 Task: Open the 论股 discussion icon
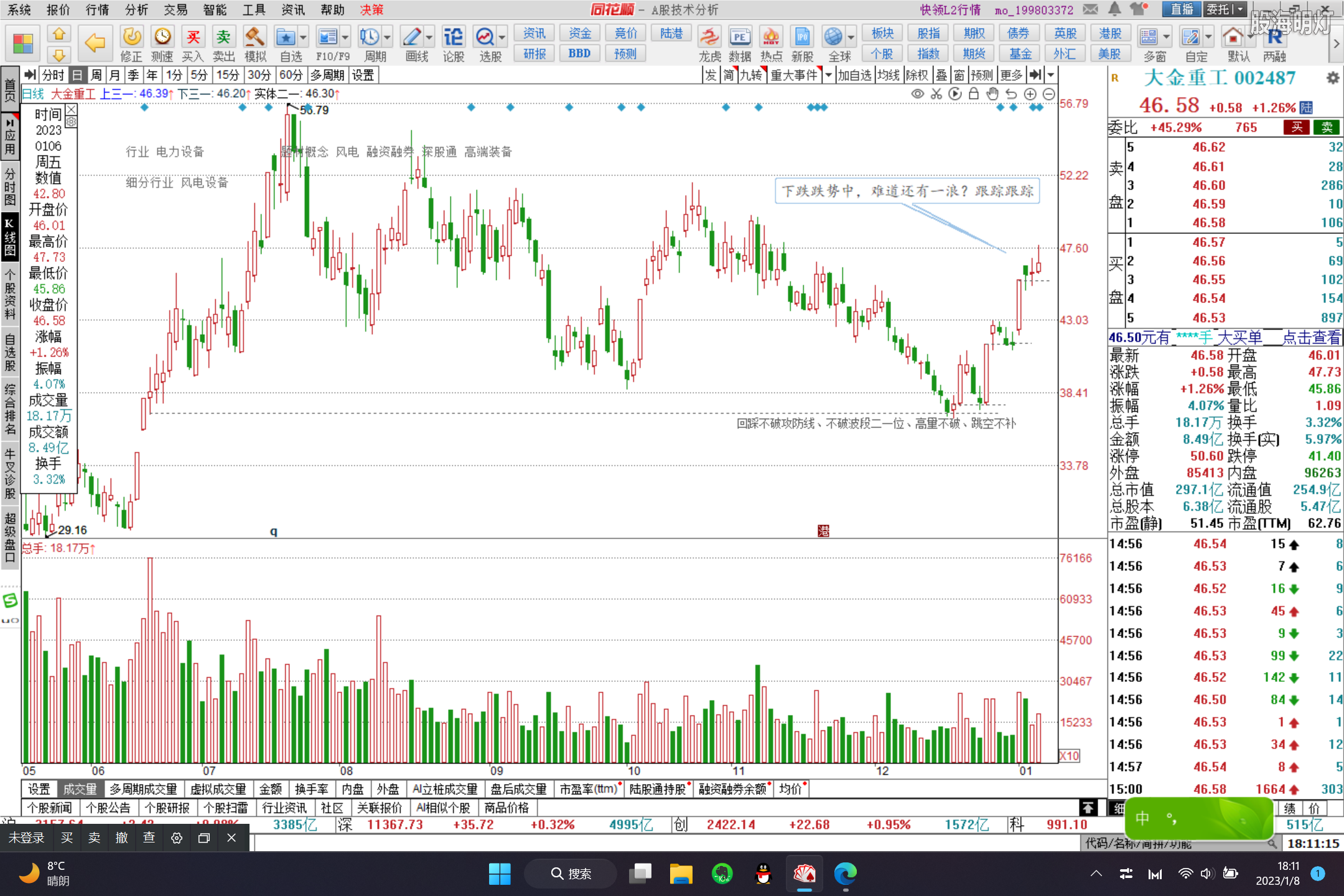(x=454, y=44)
